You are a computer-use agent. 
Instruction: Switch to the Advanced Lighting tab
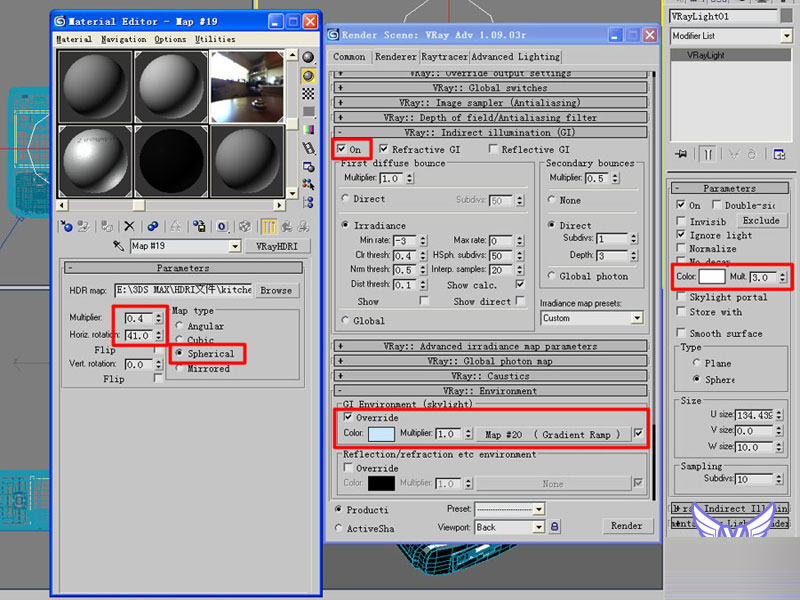515,57
